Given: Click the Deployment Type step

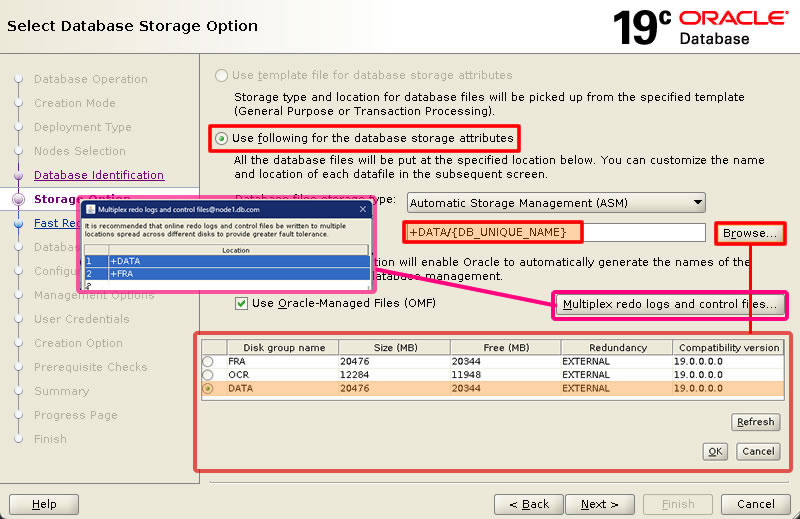Looking at the screenshot, I should [x=83, y=127].
